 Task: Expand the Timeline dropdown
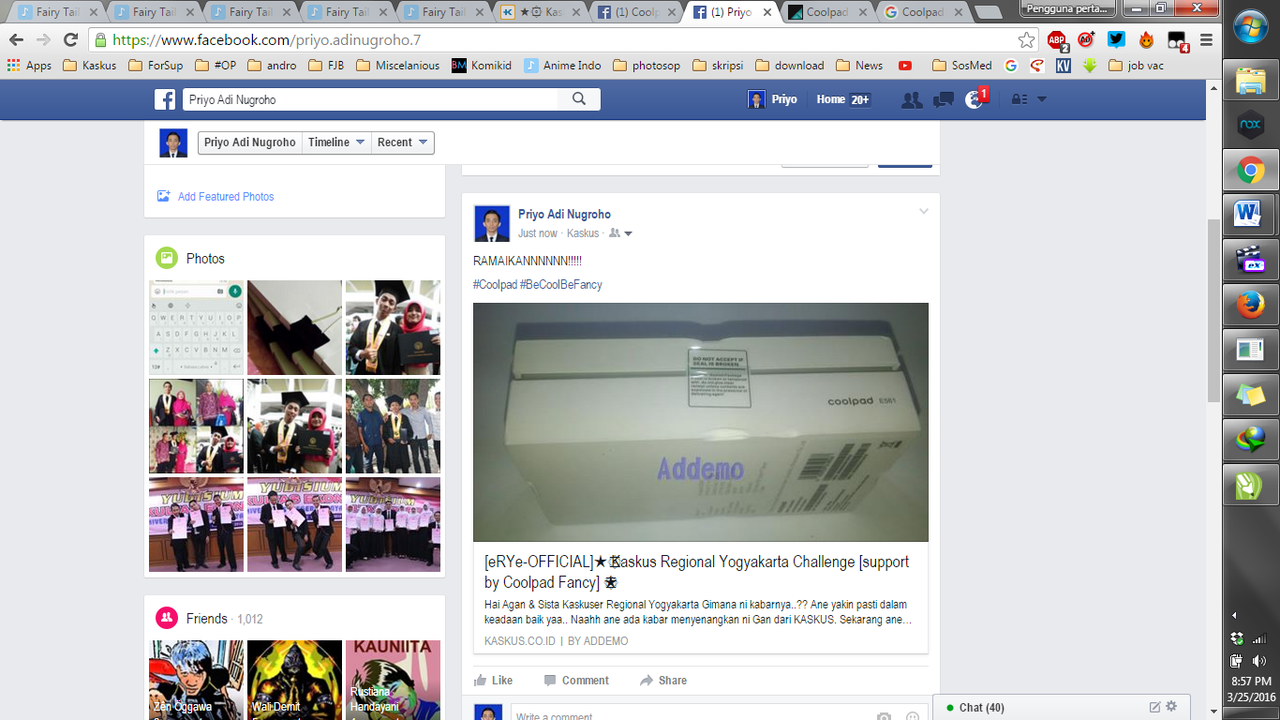tap(337, 142)
